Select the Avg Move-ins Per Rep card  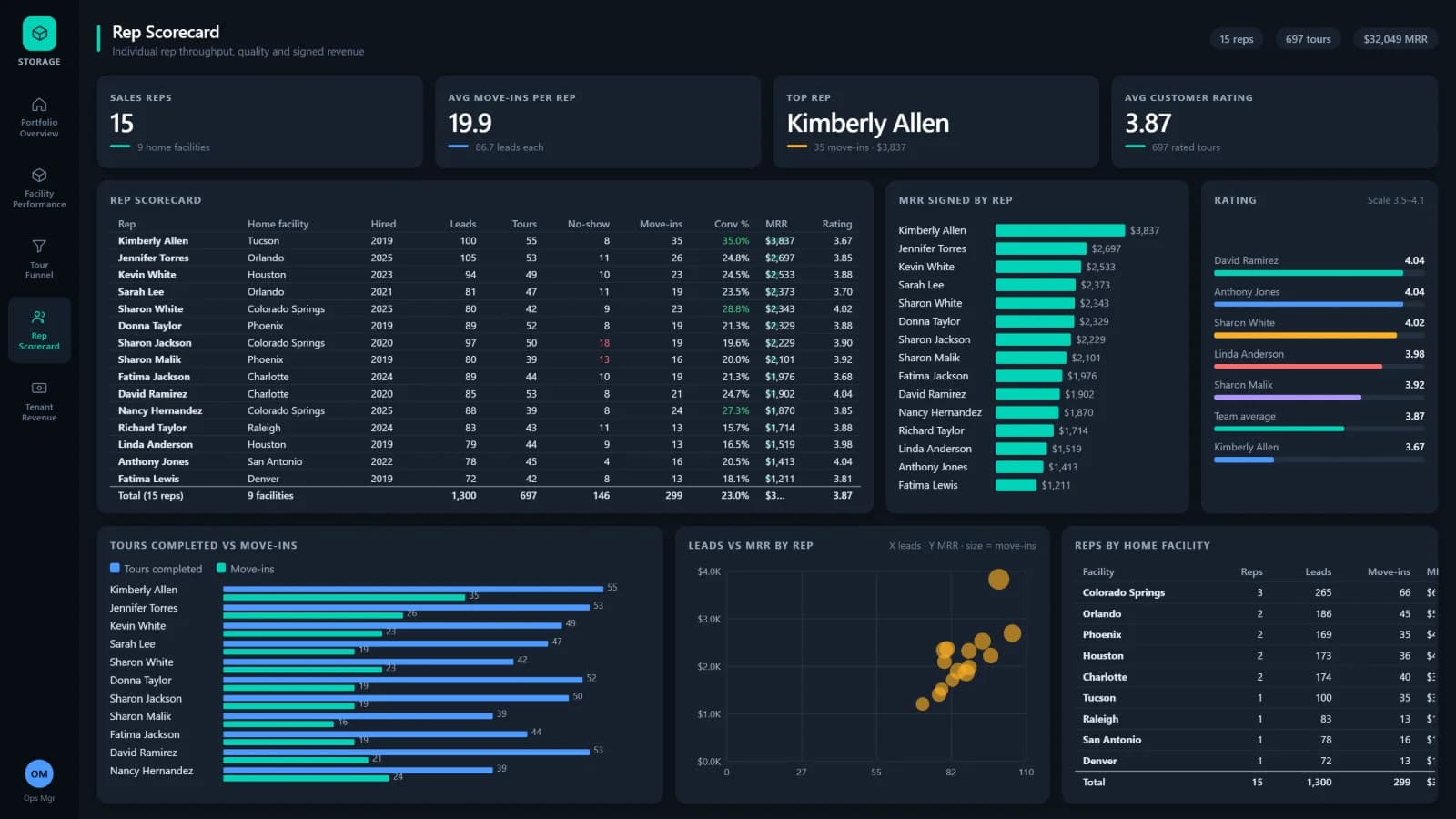(x=598, y=122)
